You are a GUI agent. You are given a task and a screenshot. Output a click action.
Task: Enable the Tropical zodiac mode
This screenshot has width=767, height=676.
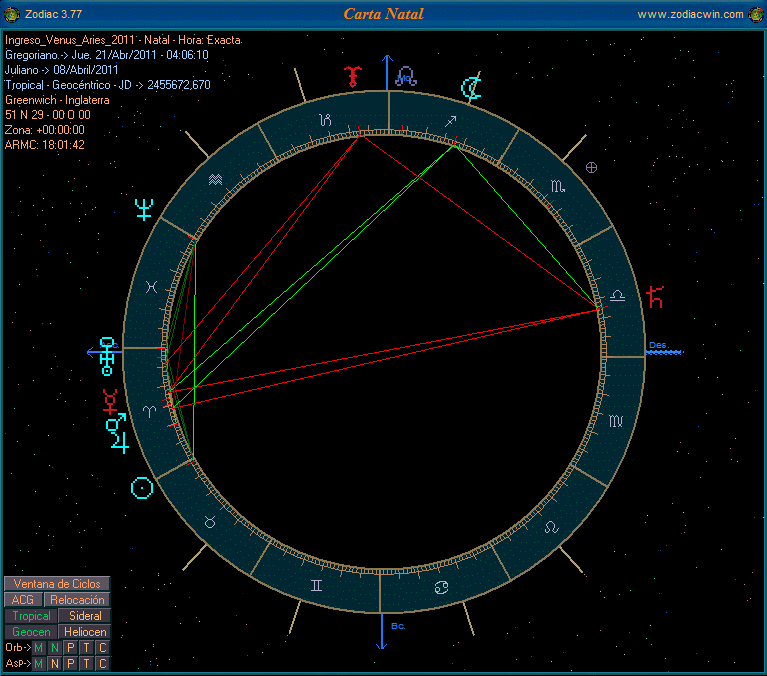pos(31,616)
